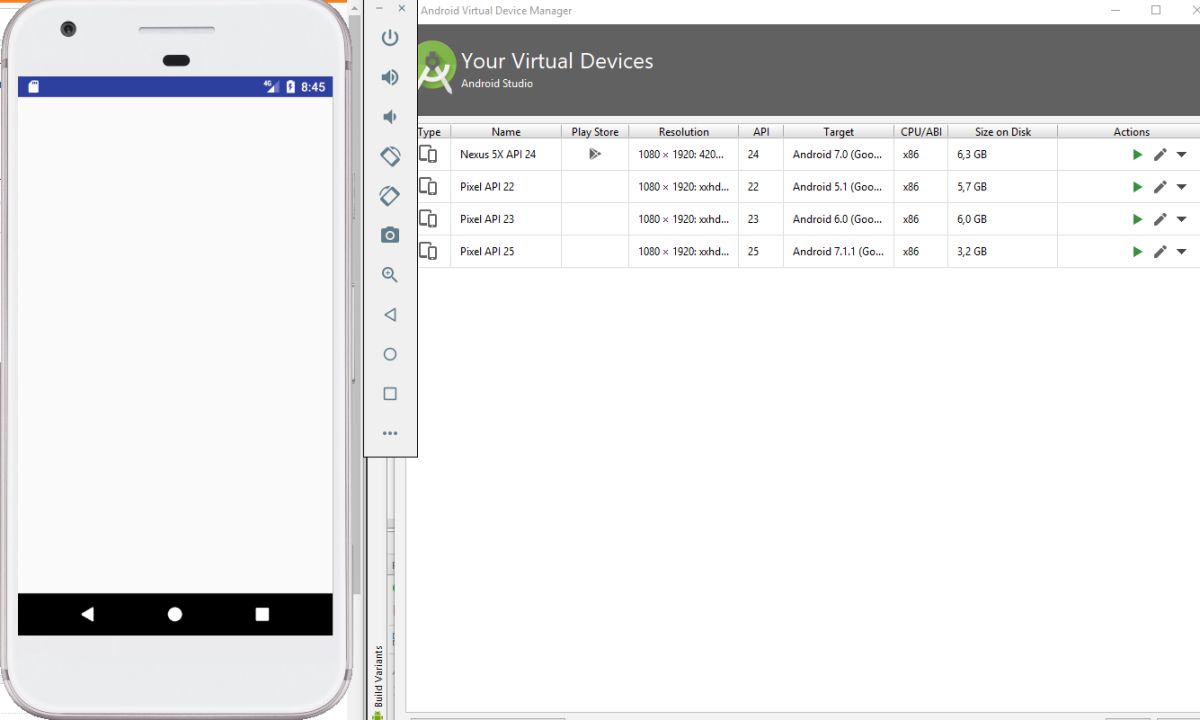This screenshot has height=720, width=1200.
Task: Click the emulator volume down icon
Action: click(x=390, y=117)
